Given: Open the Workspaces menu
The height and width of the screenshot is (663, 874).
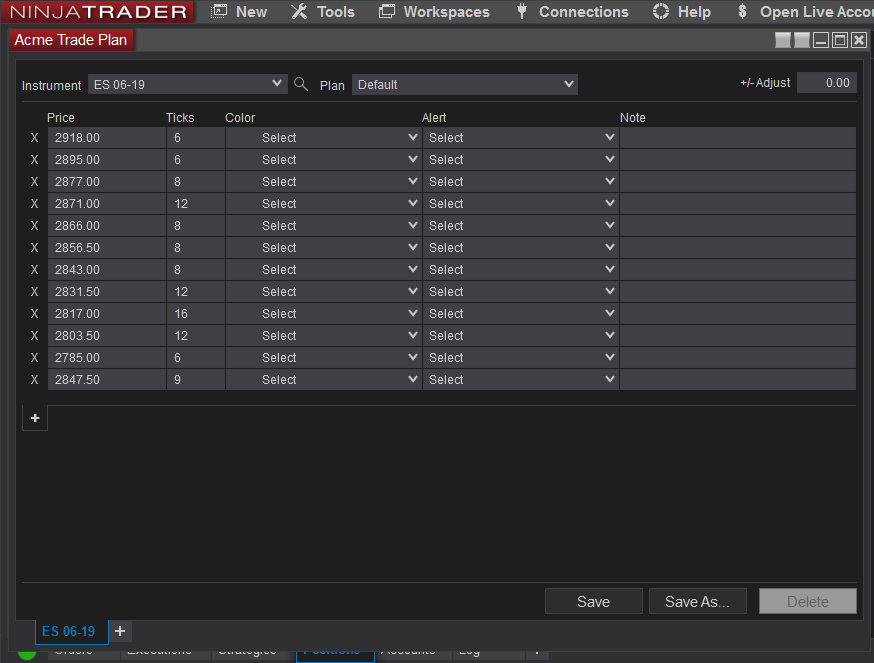Looking at the screenshot, I should pyautogui.click(x=434, y=12).
